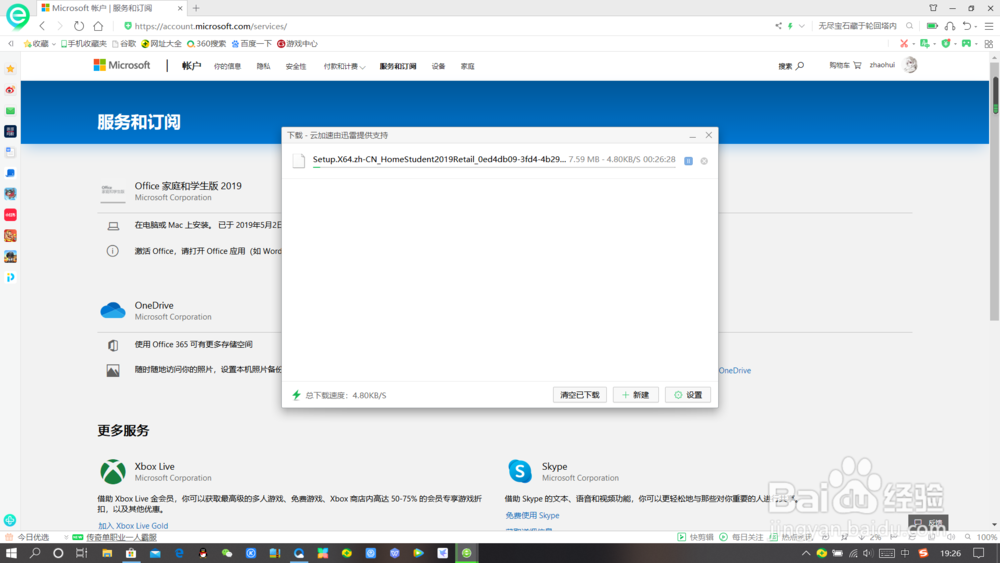Cancel the Setup.X64 download item

click(x=704, y=161)
